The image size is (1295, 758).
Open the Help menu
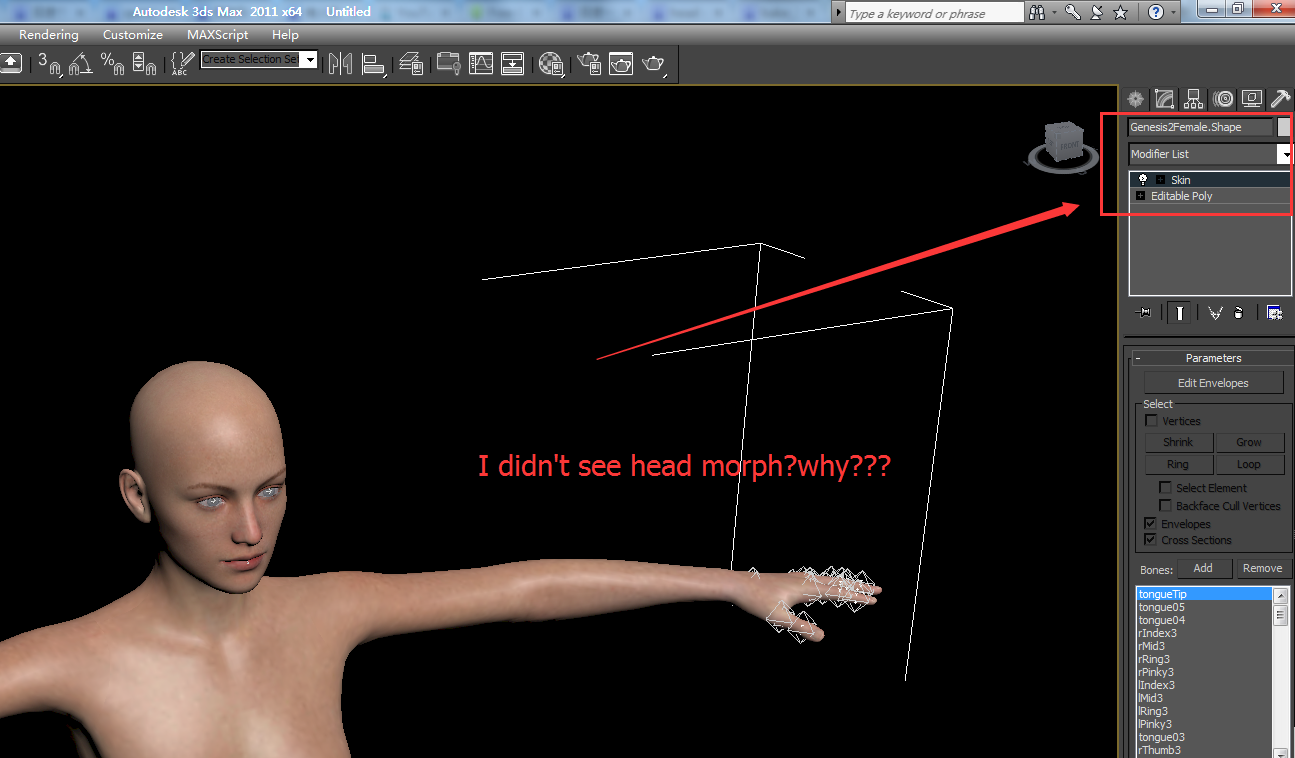(285, 35)
